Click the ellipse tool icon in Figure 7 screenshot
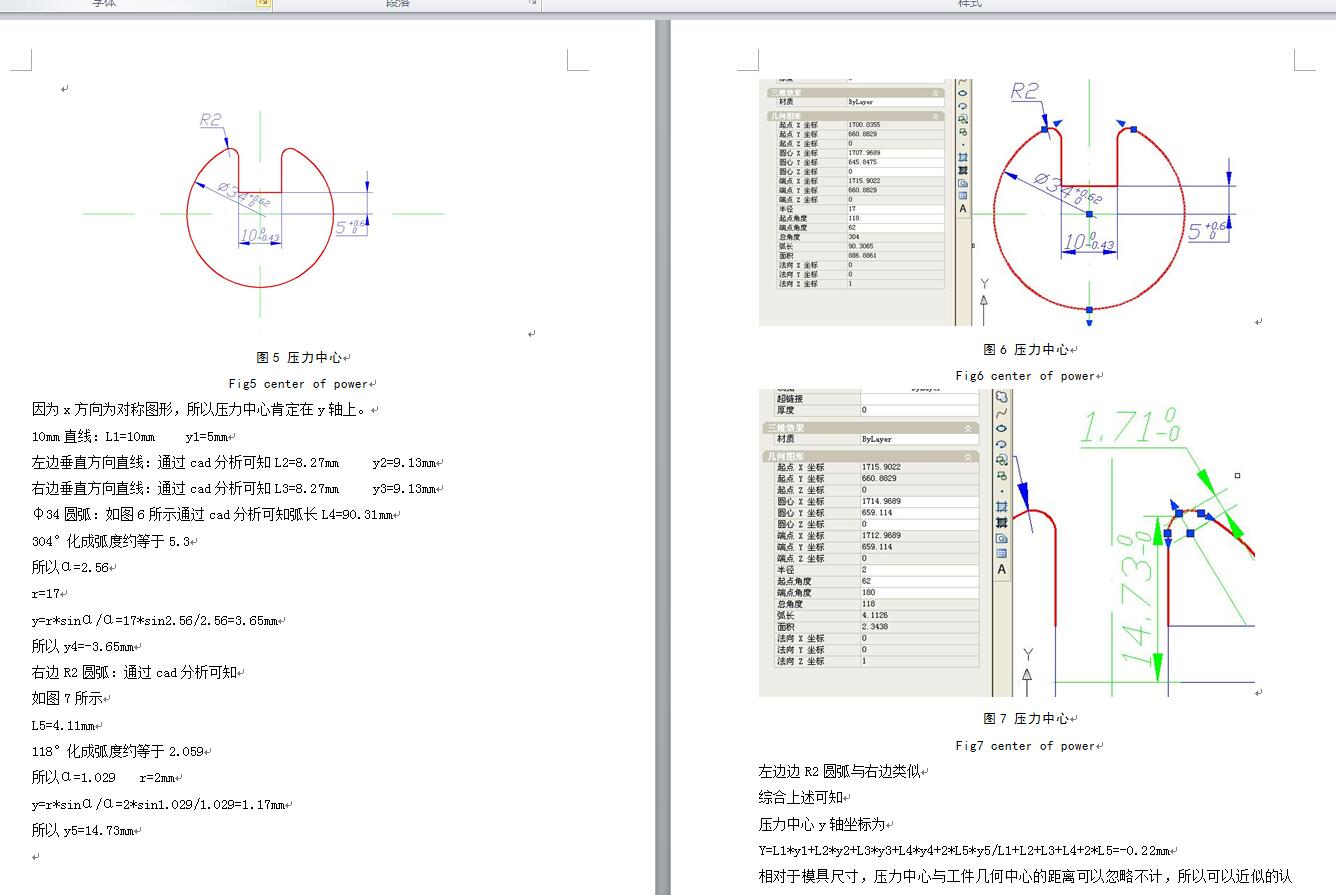This screenshot has height=895, width=1336. pyautogui.click(x=1001, y=428)
